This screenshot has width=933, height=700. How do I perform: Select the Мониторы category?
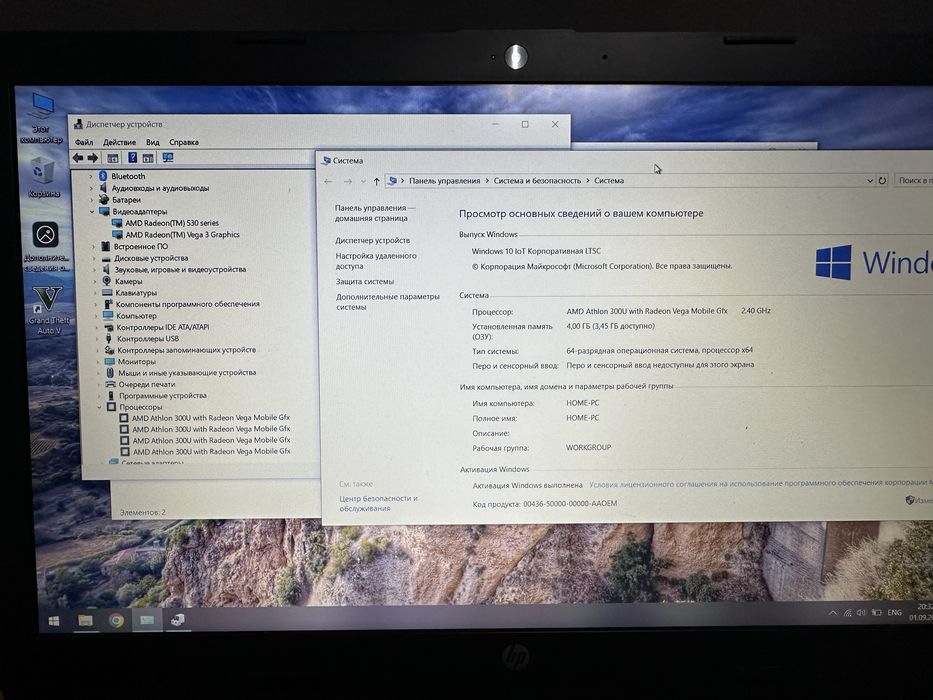point(136,362)
